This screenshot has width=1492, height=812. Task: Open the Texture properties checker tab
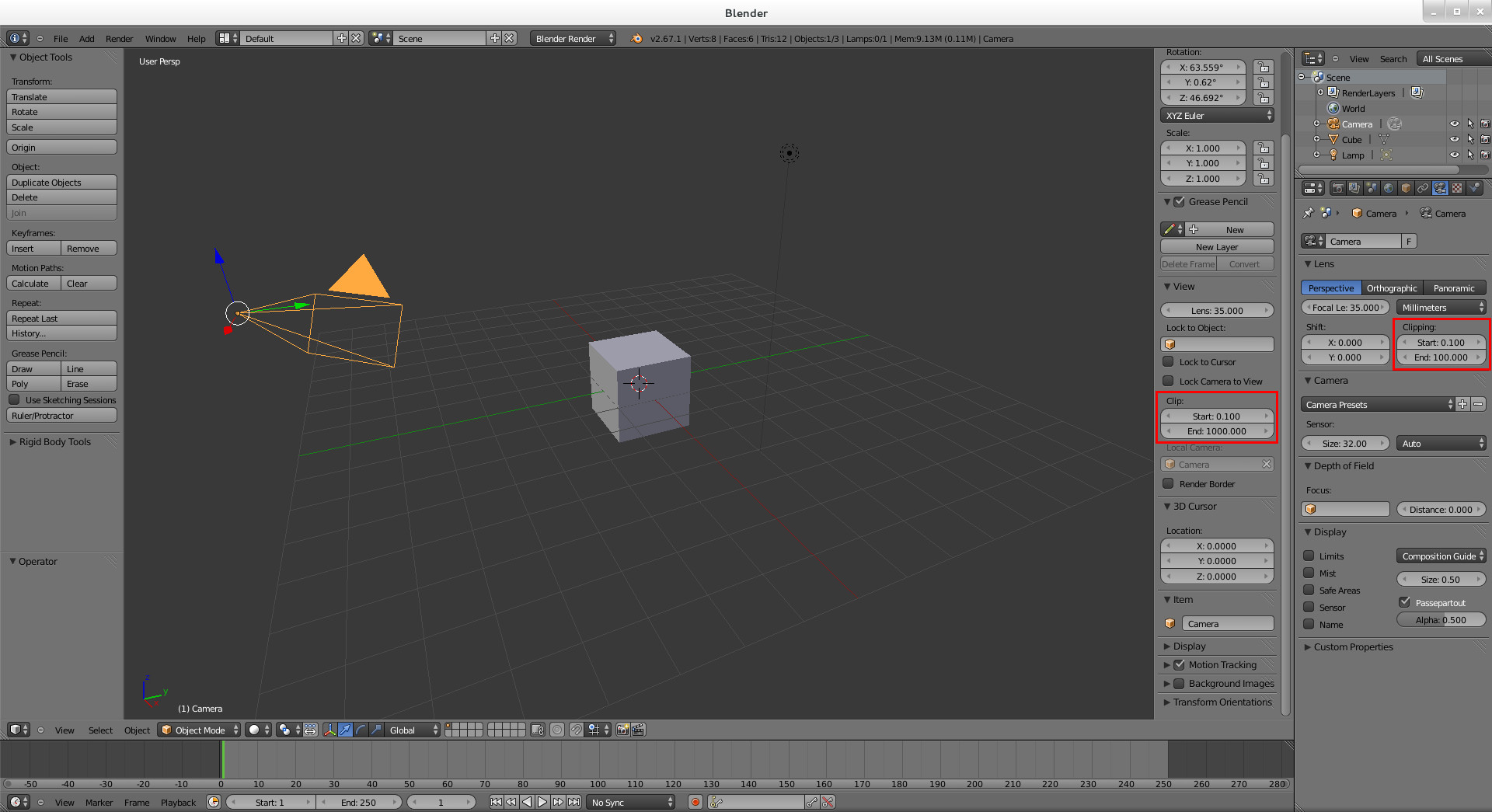click(x=1457, y=188)
